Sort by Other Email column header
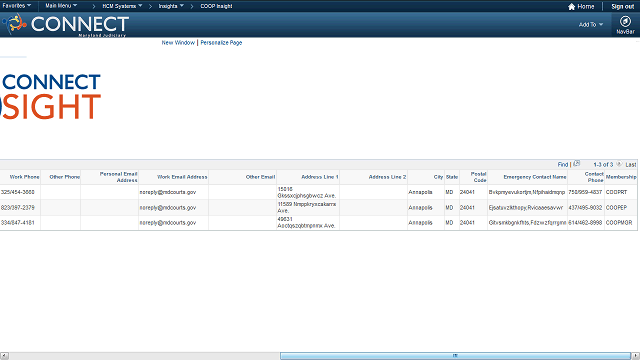 click(260, 177)
